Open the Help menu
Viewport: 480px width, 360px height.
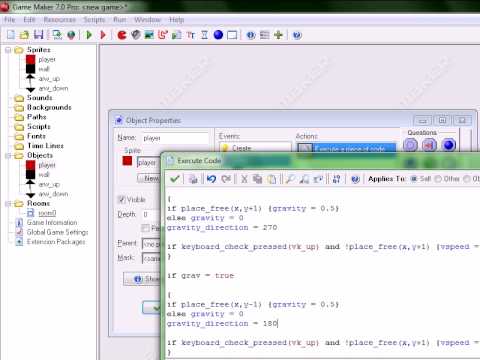(x=177, y=20)
